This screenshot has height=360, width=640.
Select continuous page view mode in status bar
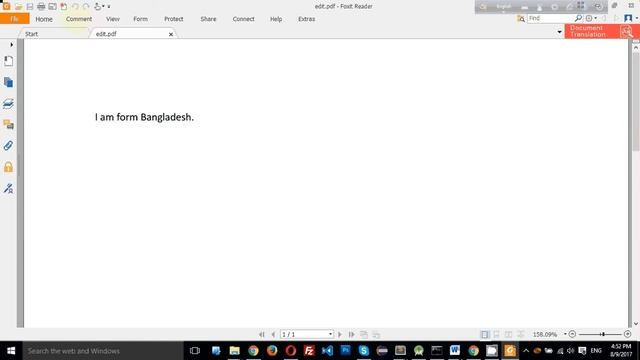(496, 334)
